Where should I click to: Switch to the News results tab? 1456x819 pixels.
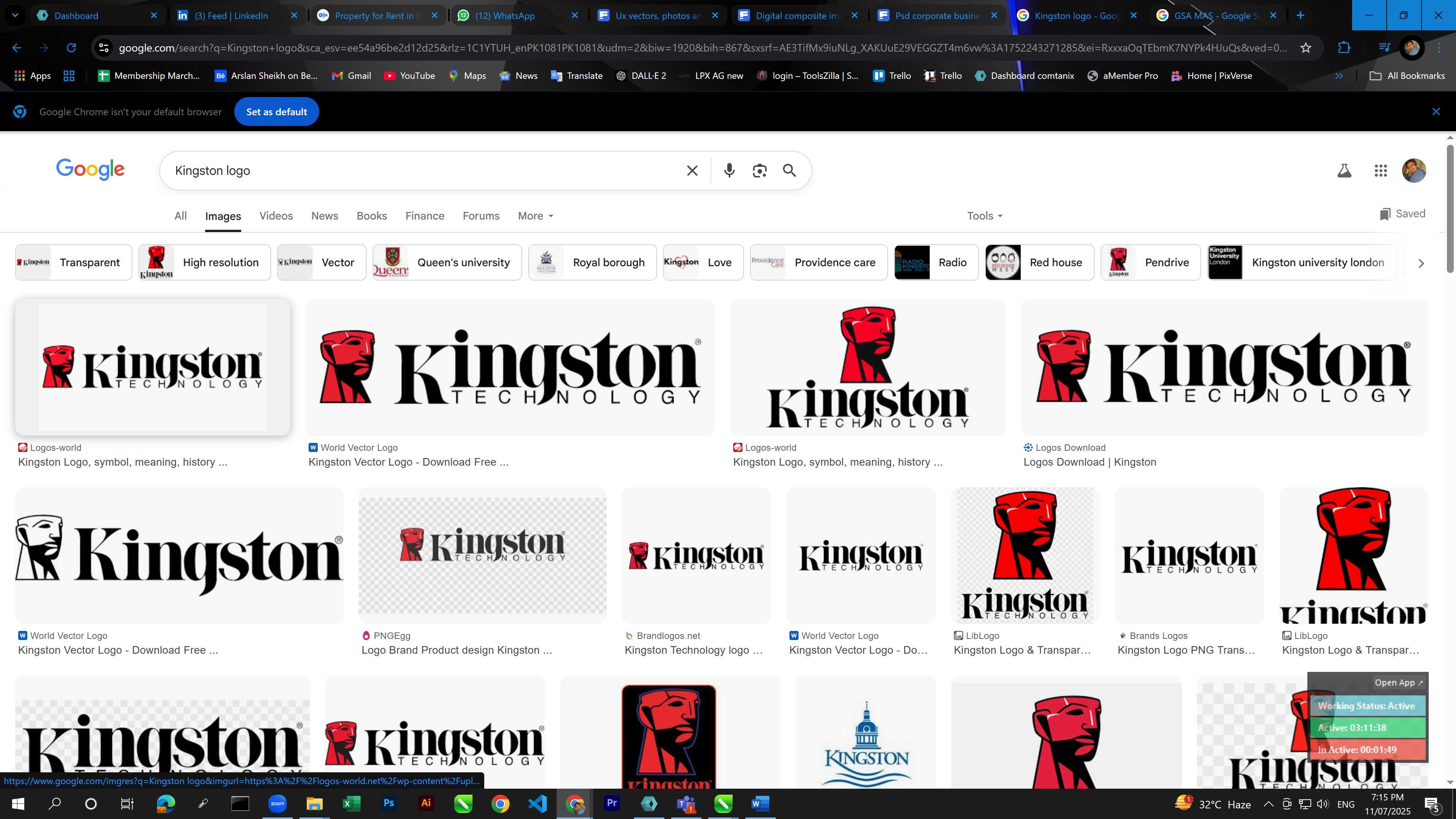coord(325,216)
